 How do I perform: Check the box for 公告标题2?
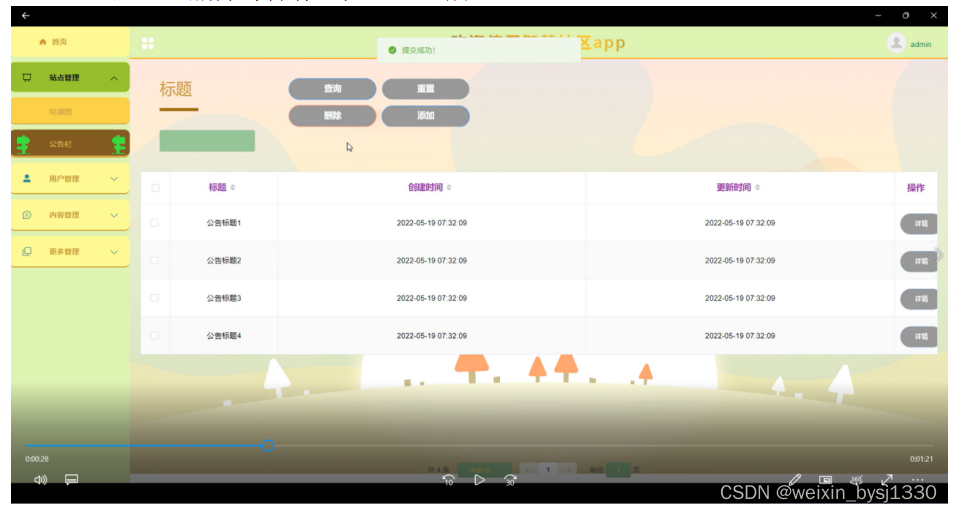click(x=154, y=261)
